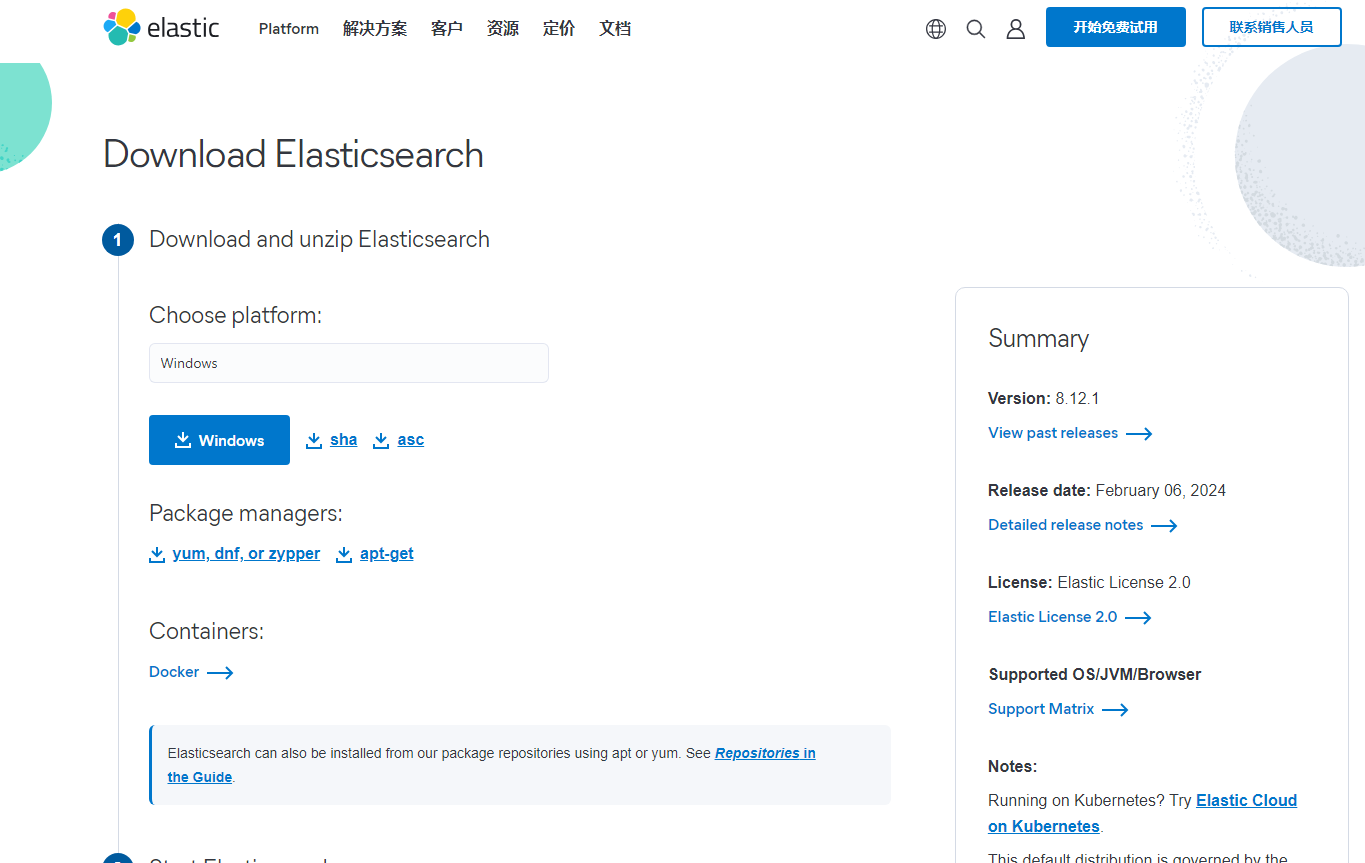Click arrow next to Elastic License 2.0 link
The height and width of the screenshot is (863, 1365).
1138,618
